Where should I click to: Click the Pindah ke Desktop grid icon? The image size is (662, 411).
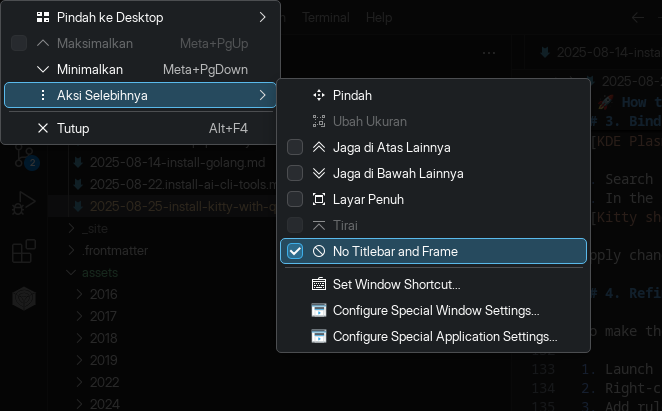pos(43,17)
